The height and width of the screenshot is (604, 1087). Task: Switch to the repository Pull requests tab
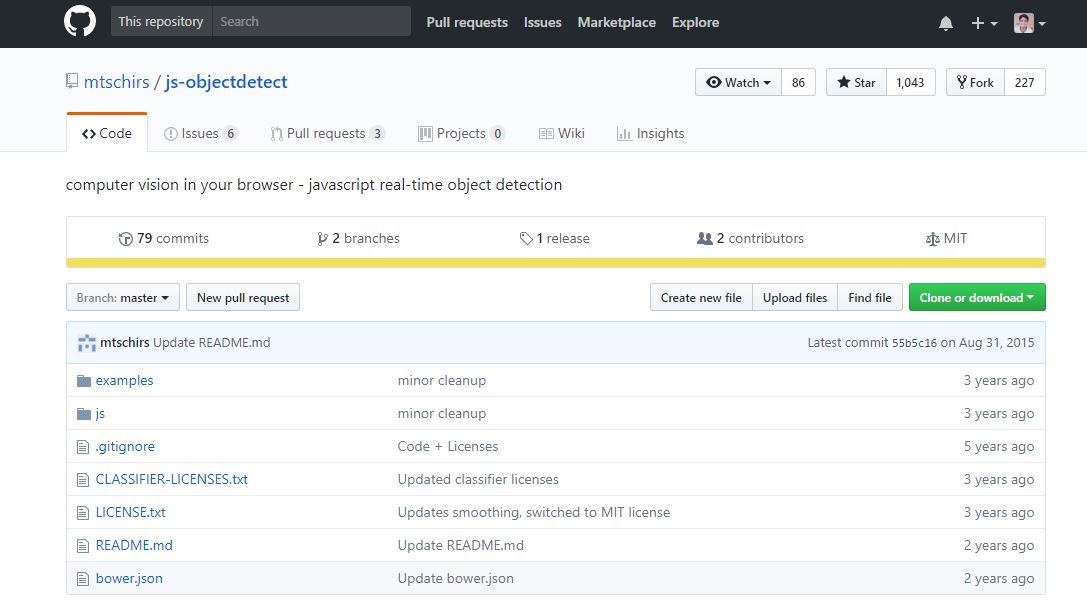click(x=327, y=133)
